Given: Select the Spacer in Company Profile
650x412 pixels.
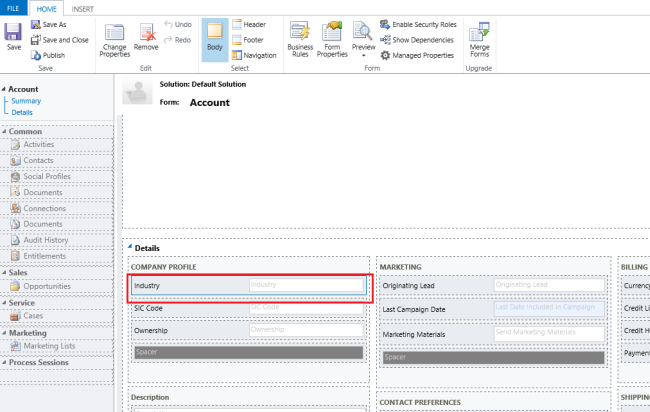Looking at the screenshot, I should pyautogui.click(x=249, y=352).
